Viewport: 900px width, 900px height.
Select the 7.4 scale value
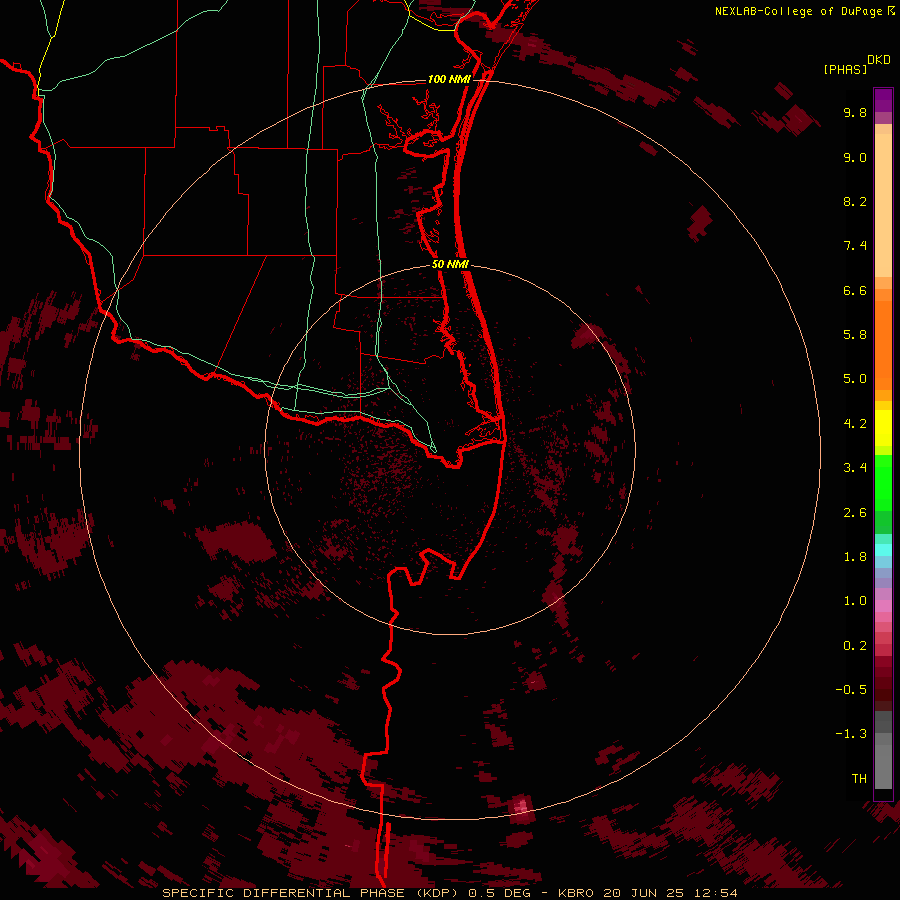[x=855, y=246]
